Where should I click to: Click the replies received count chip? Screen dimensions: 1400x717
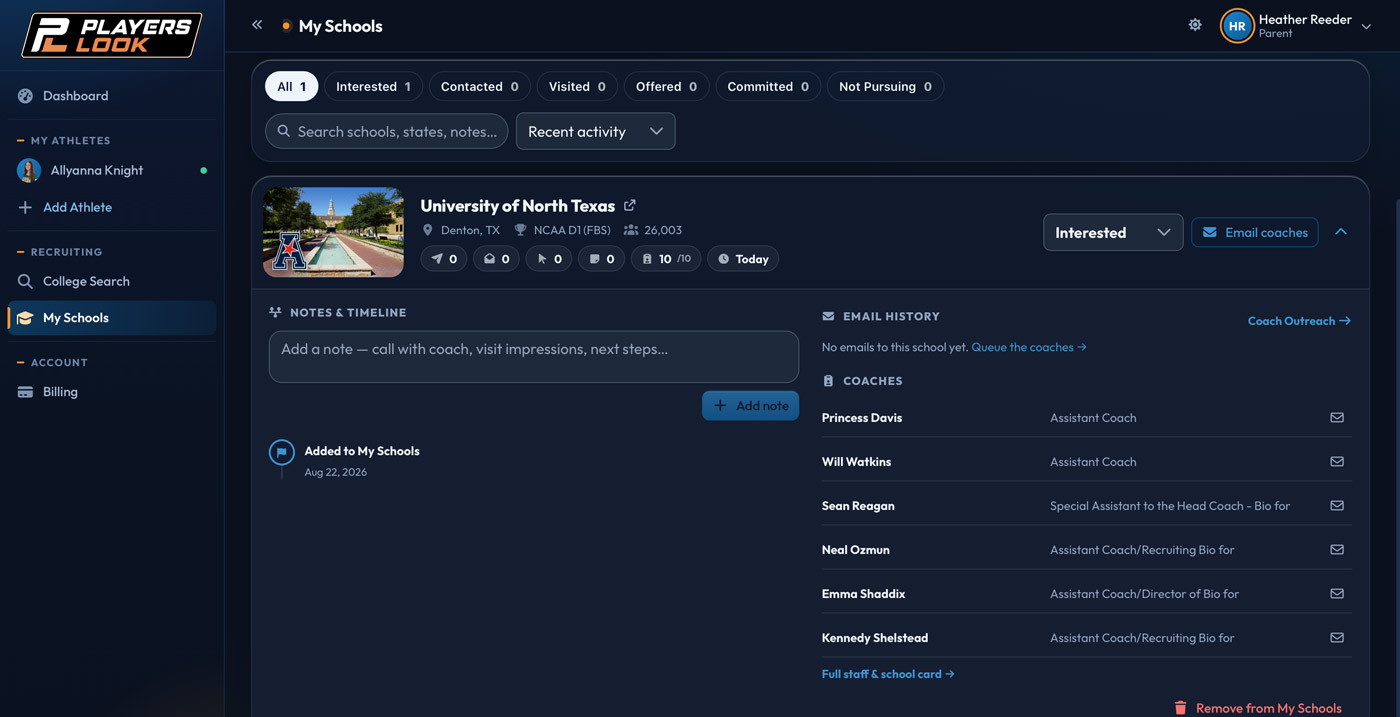(x=496, y=259)
